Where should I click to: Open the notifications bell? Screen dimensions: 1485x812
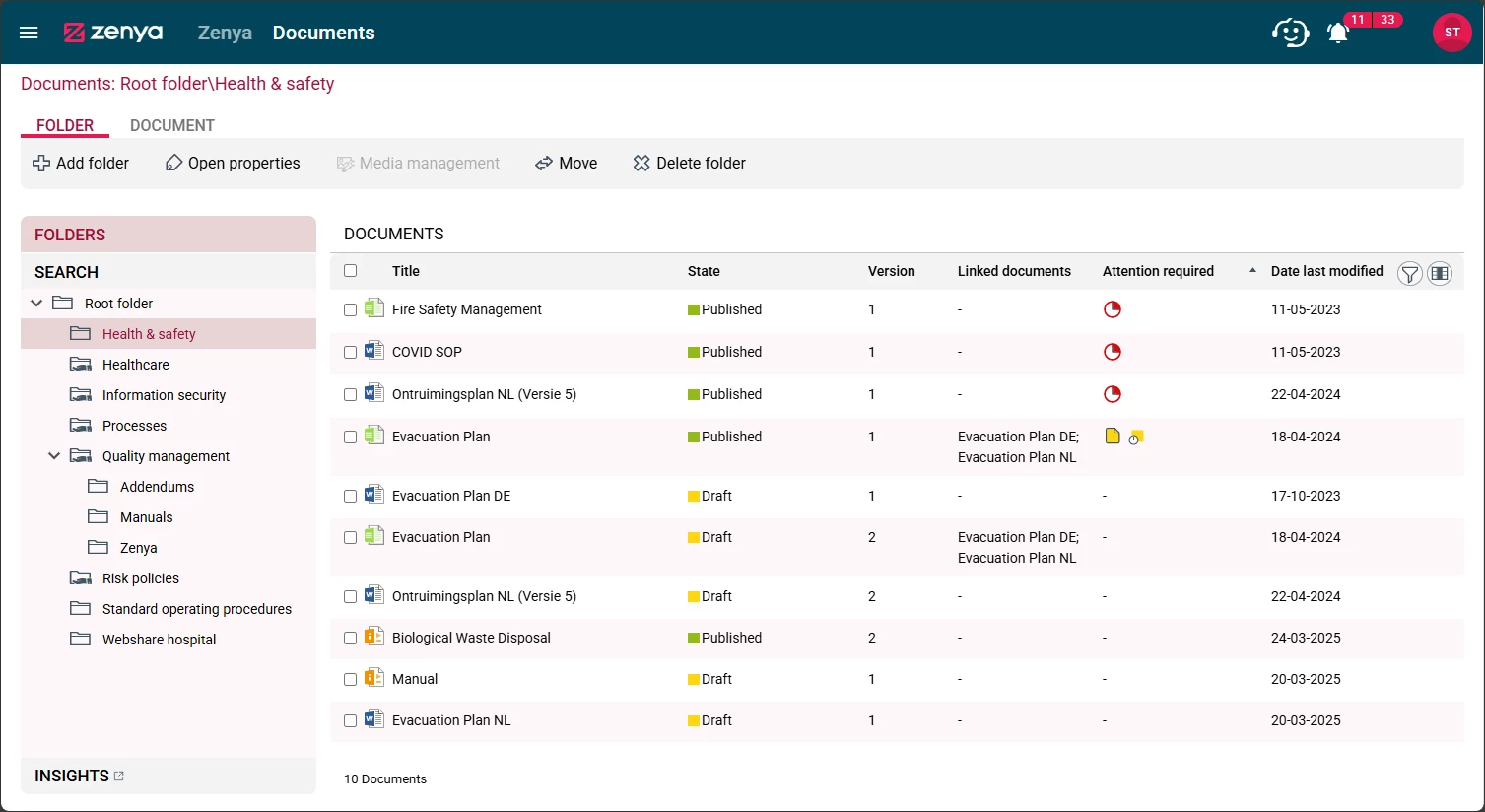[x=1337, y=33]
